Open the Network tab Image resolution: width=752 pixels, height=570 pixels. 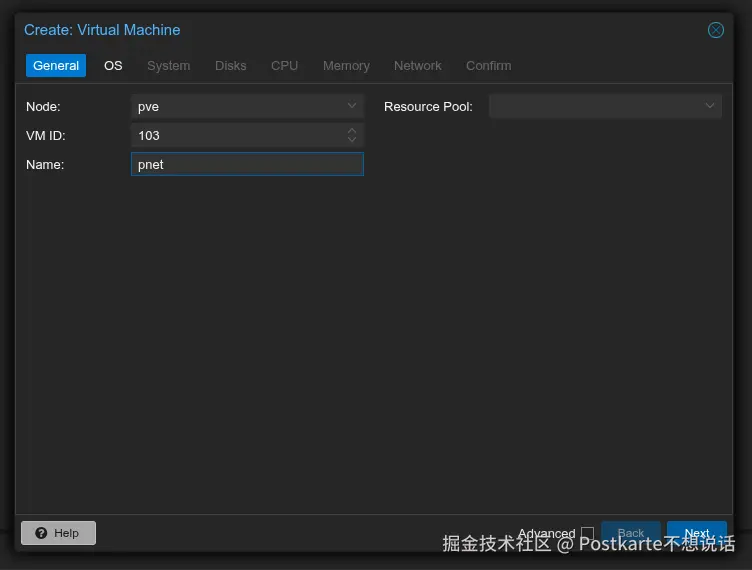tap(418, 66)
